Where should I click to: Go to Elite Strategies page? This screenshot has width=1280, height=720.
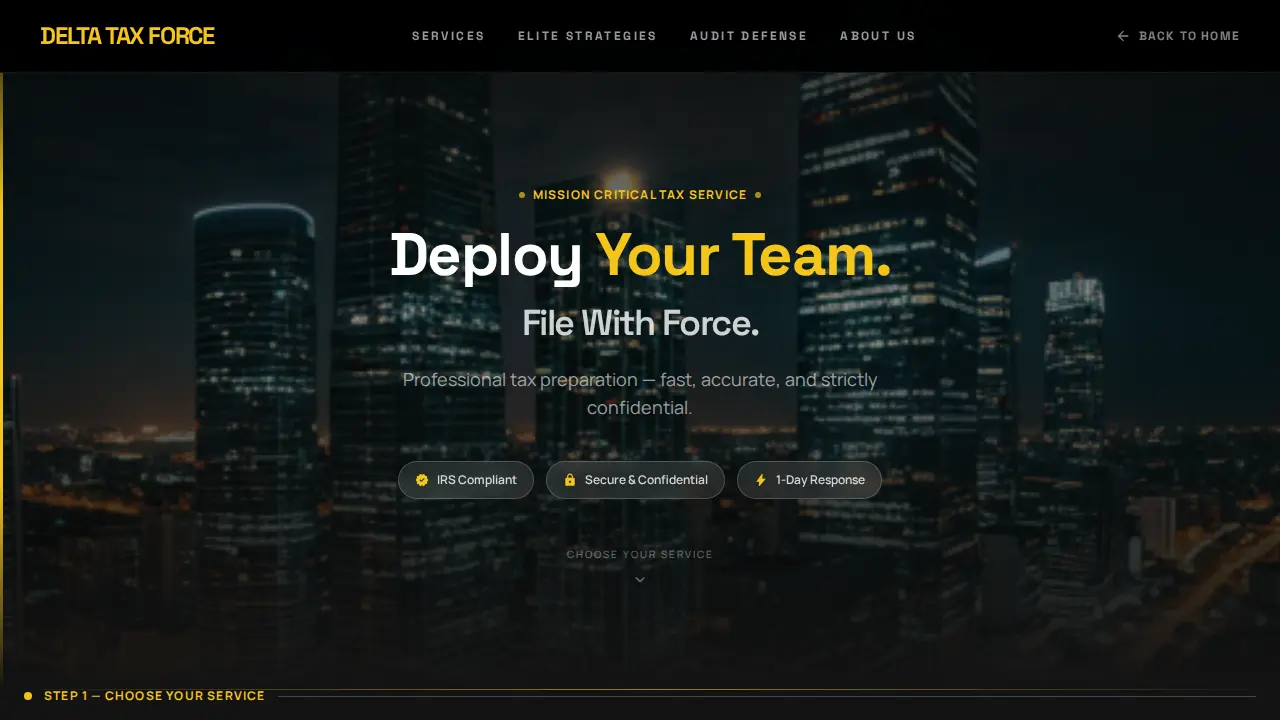(x=587, y=36)
